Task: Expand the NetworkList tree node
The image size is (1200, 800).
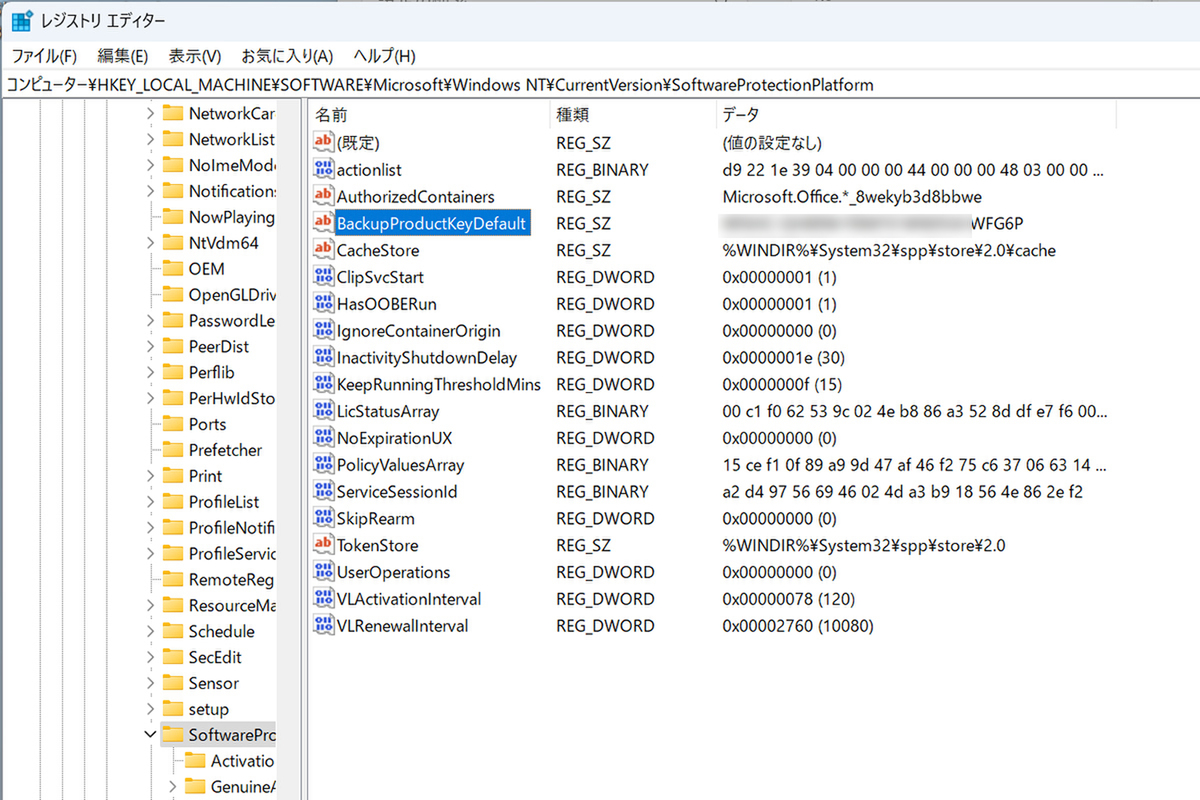Action: 150,139
